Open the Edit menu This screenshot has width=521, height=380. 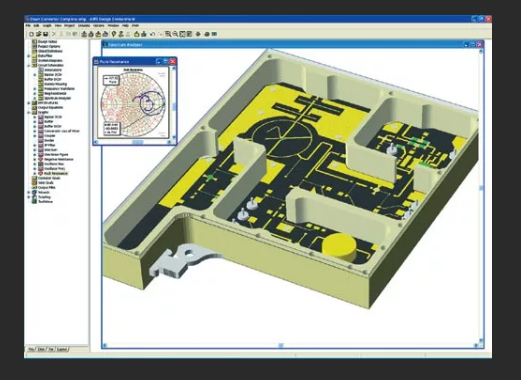[x=36, y=25]
